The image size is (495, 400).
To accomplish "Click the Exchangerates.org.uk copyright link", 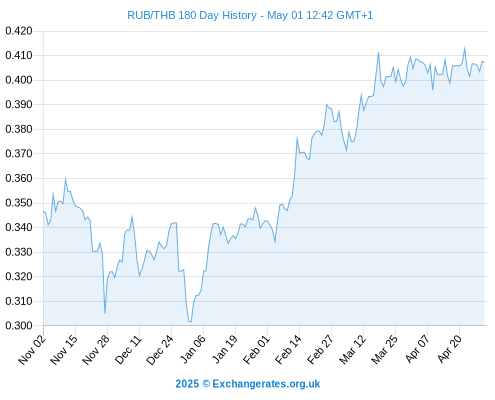I will click(248, 384).
